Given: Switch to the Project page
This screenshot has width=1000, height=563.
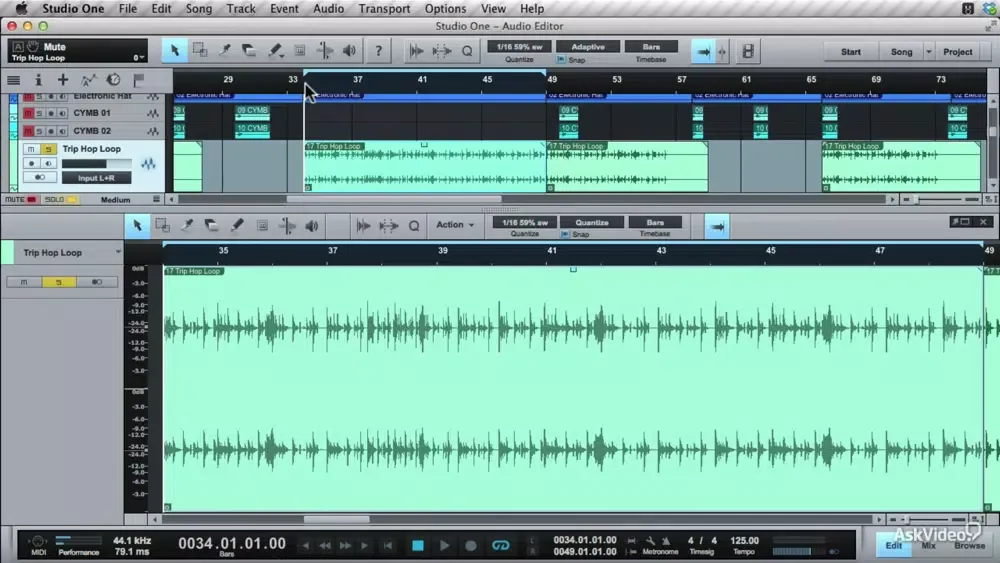Looking at the screenshot, I should point(957,52).
